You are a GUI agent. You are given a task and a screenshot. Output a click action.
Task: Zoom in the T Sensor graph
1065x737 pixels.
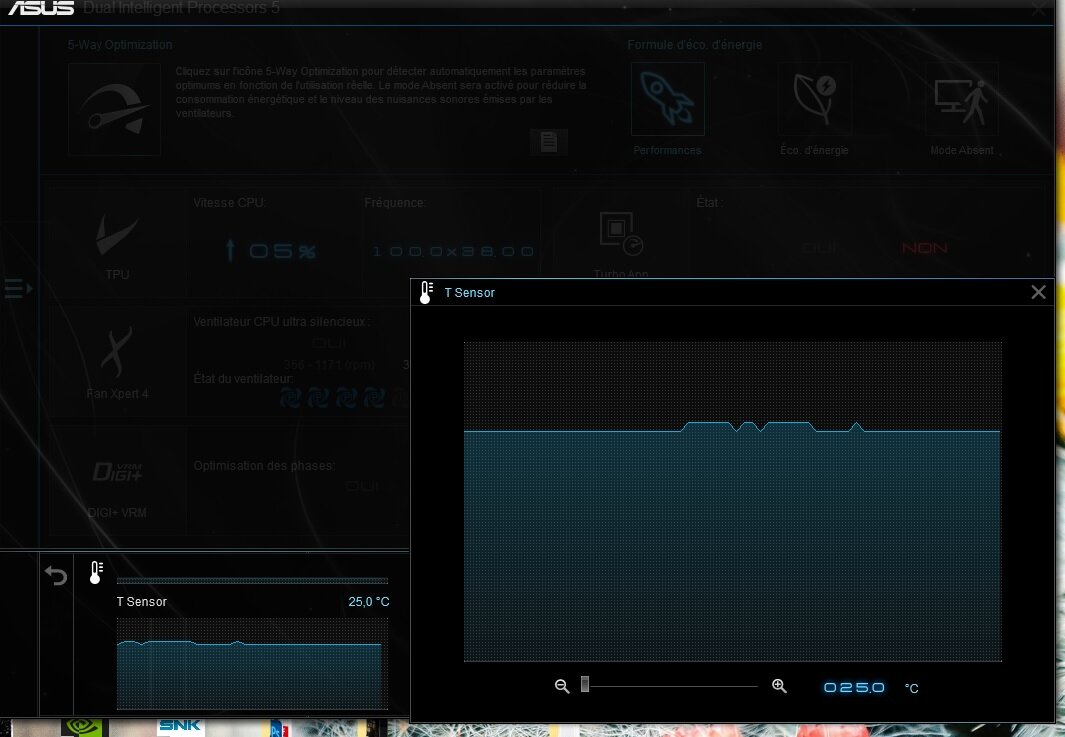(779, 686)
